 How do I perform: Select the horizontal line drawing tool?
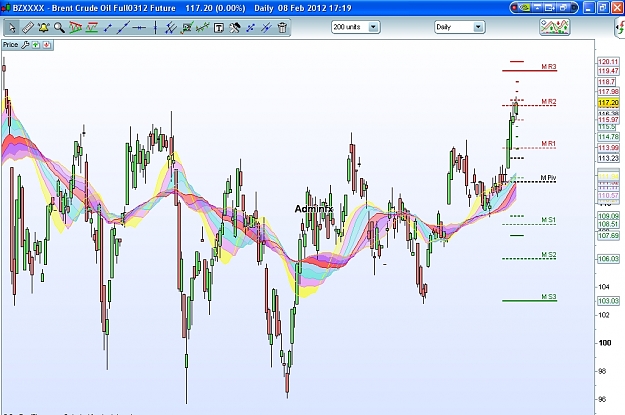(139, 28)
